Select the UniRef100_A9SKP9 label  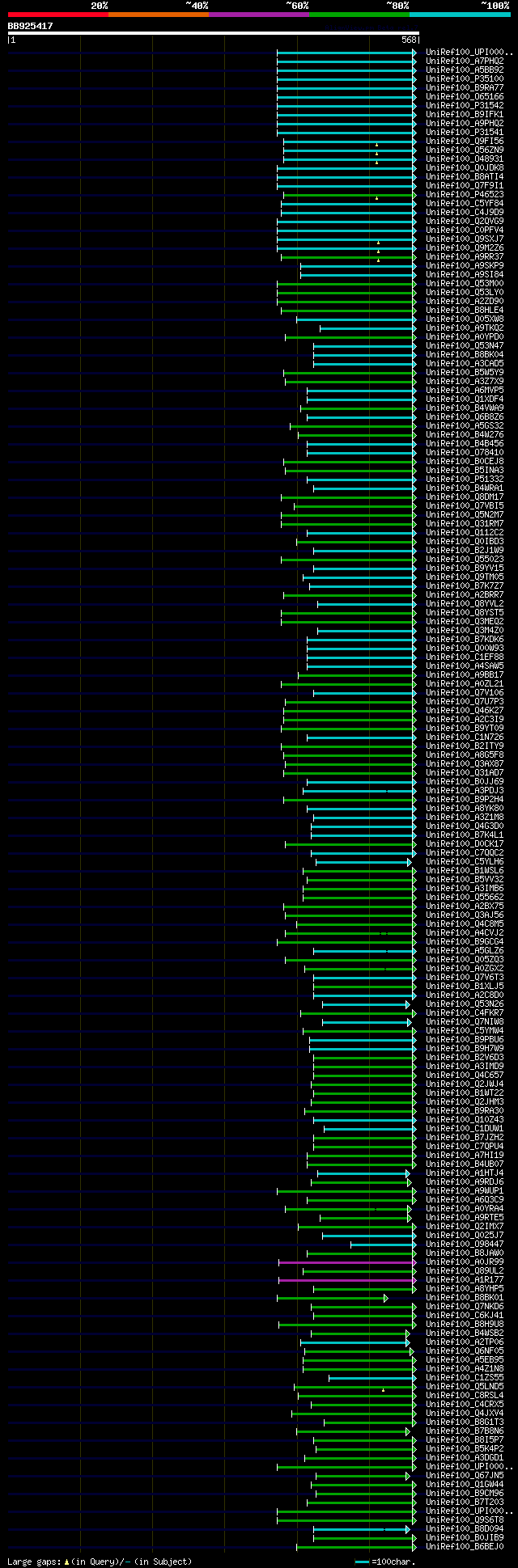(x=465, y=265)
